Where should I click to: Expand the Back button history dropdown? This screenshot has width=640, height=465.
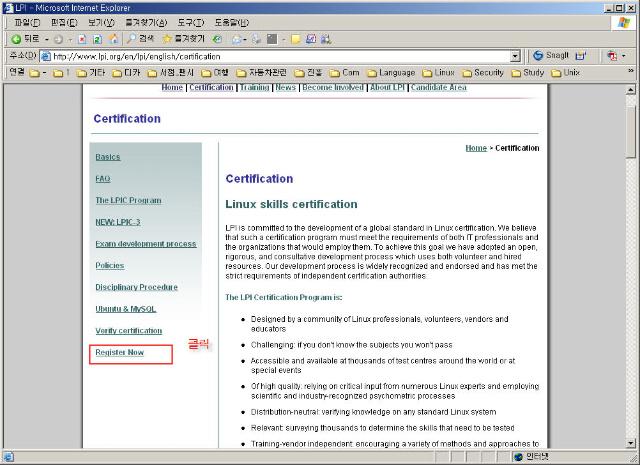(x=47, y=40)
